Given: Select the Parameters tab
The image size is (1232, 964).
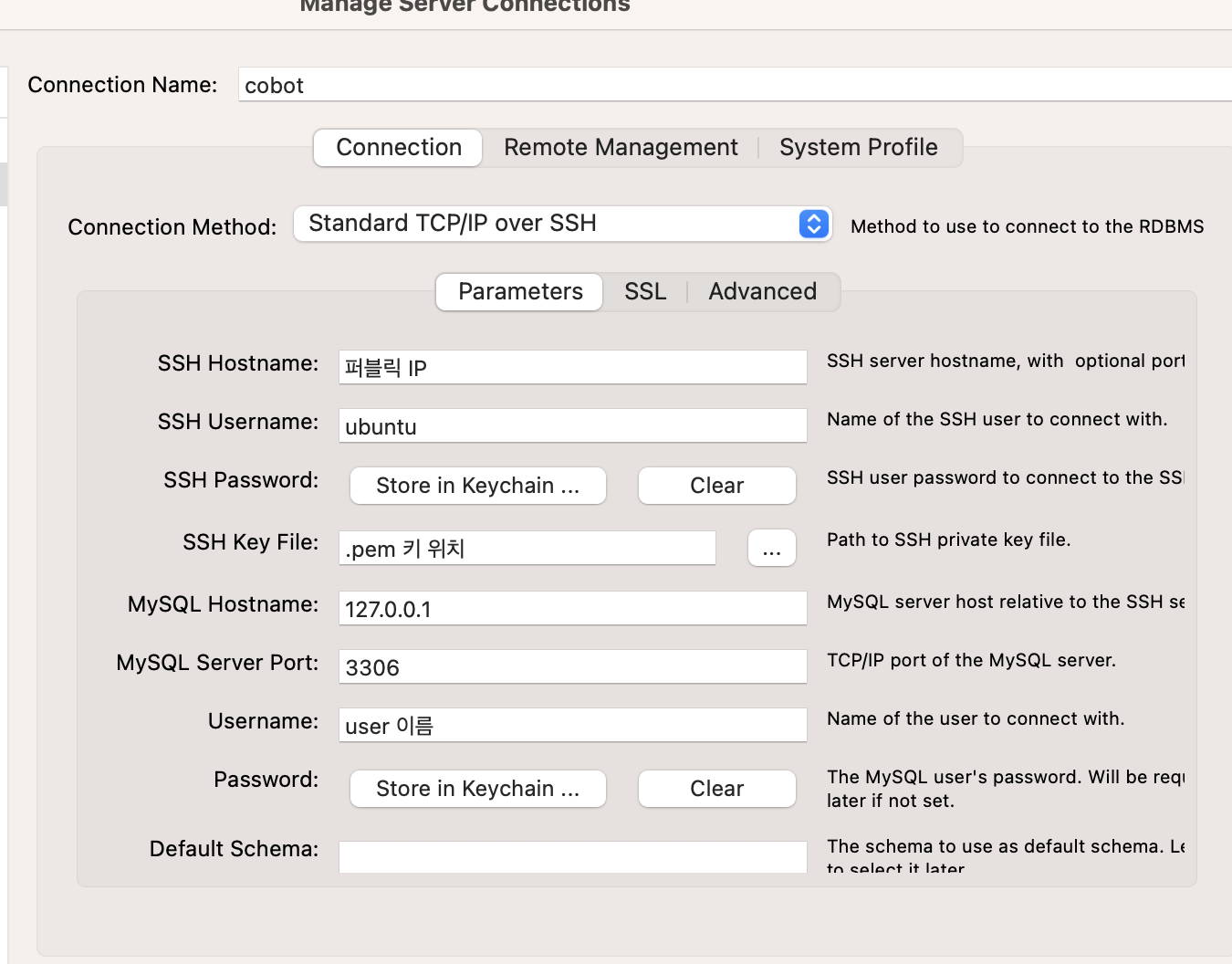Looking at the screenshot, I should [x=518, y=291].
